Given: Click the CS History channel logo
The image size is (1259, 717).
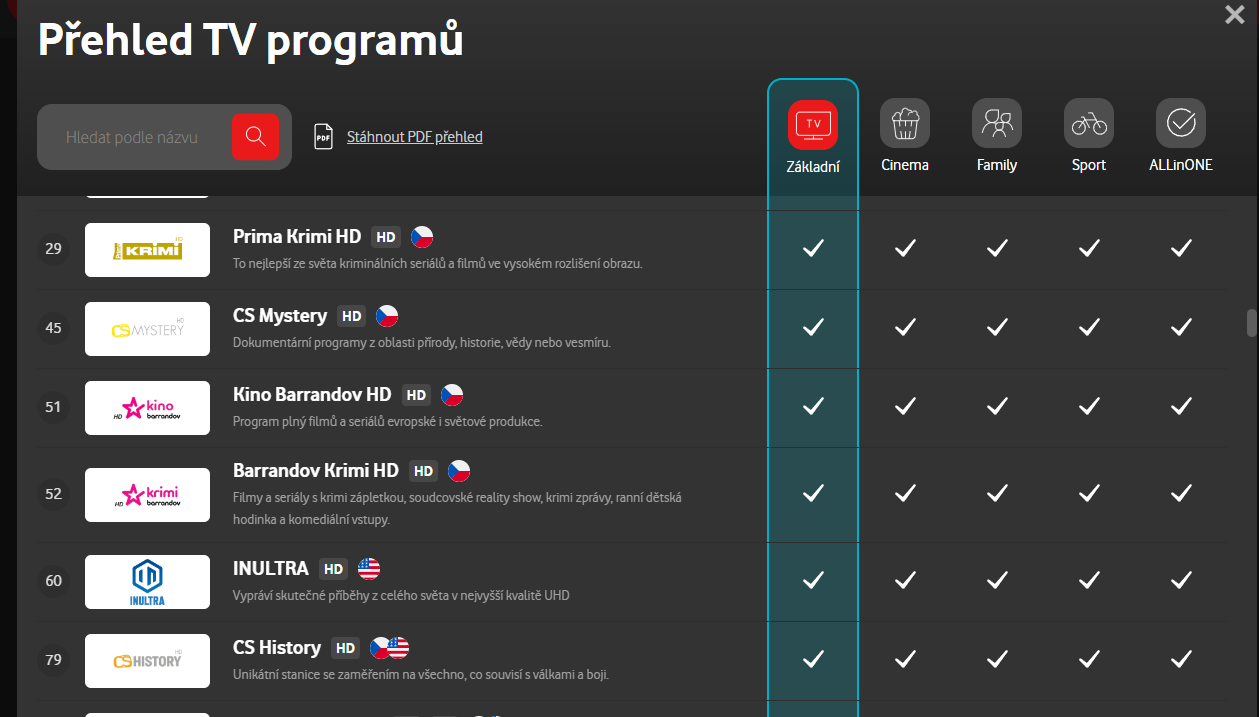Looking at the screenshot, I should [147, 661].
